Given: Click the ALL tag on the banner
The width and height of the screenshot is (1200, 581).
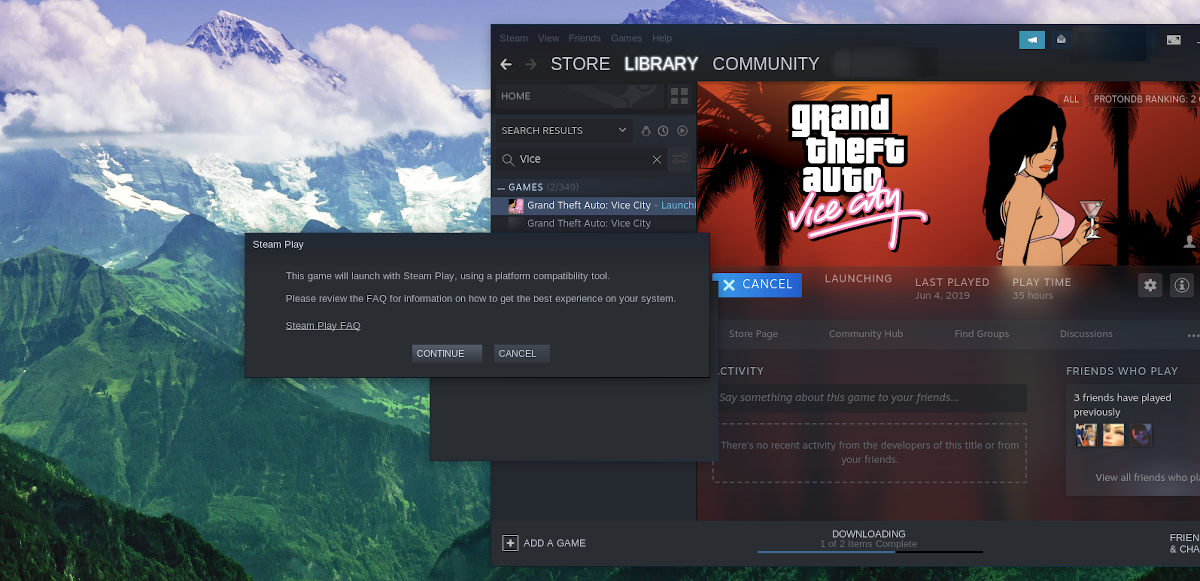Looking at the screenshot, I should coord(1071,99).
